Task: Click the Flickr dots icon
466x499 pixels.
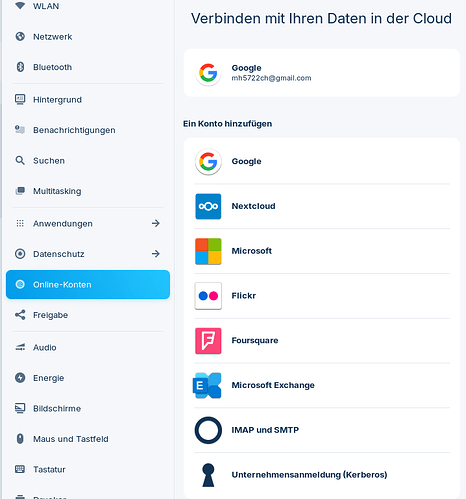Action: 208,296
